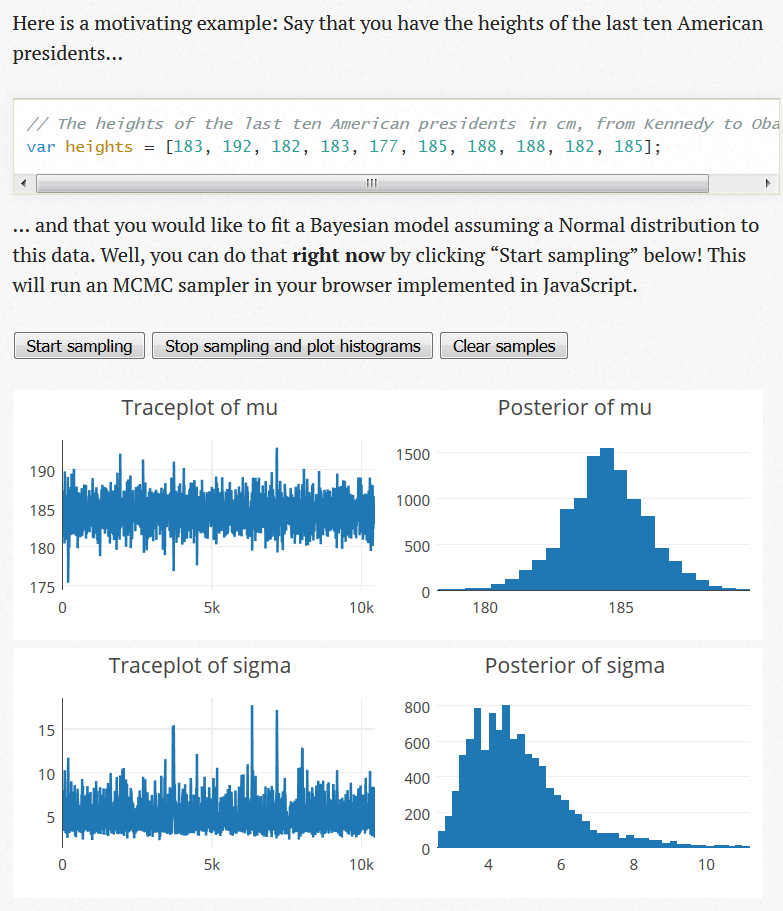Click the 10k axis label on the mu traceplot
Image resolution: width=783 pixels, height=911 pixels.
tap(361, 607)
